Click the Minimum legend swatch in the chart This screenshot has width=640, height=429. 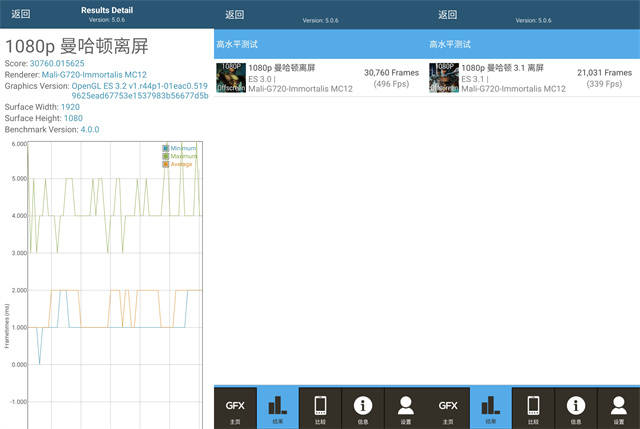[166, 148]
